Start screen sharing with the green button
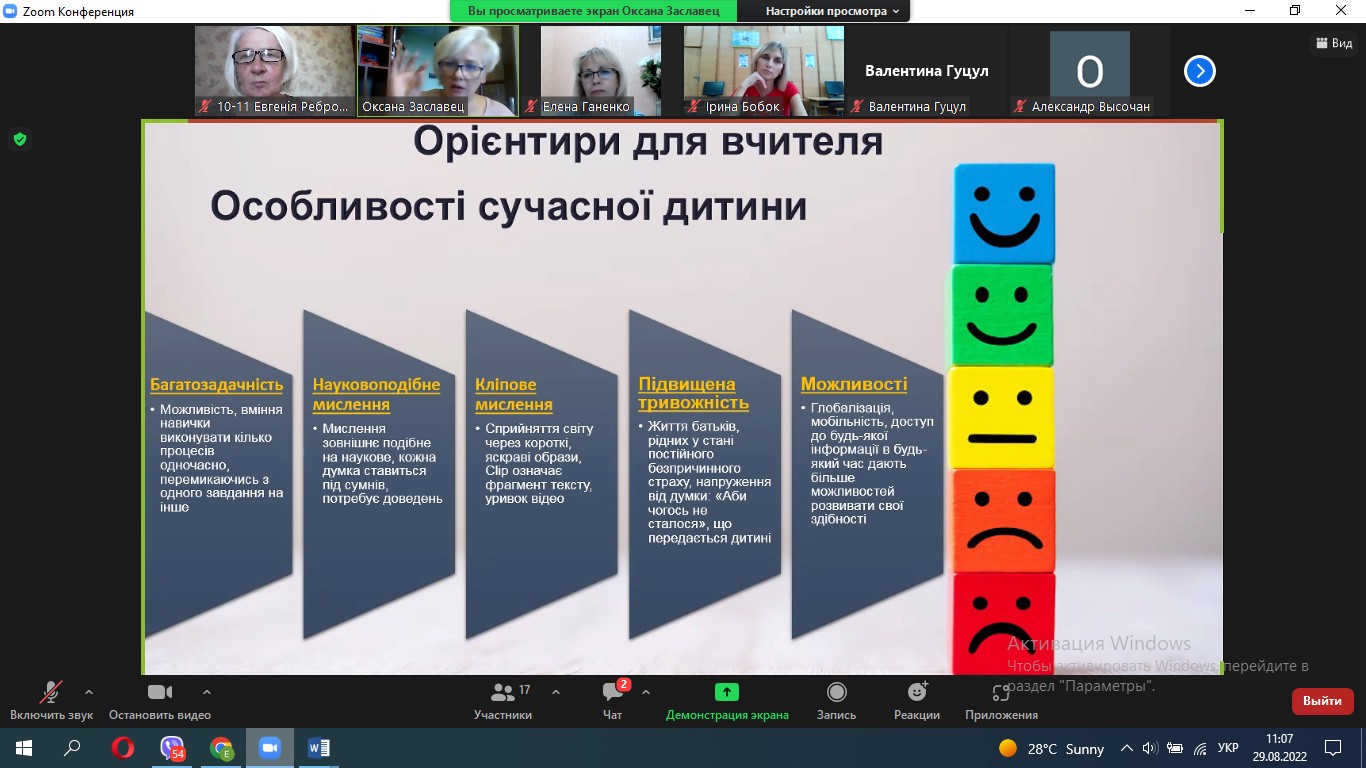This screenshot has width=1366, height=768. coord(727,693)
